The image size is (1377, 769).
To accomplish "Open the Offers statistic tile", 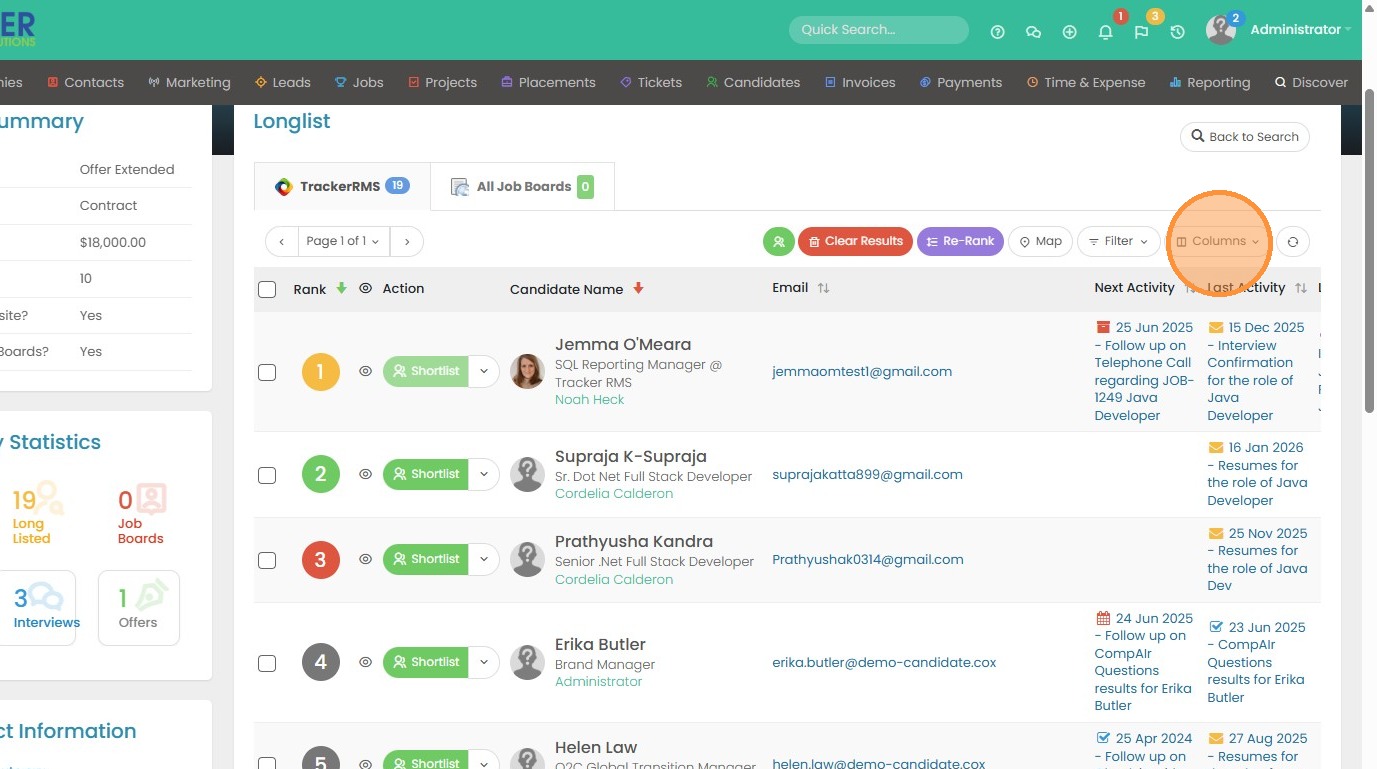I will pyautogui.click(x=139, y=608).
